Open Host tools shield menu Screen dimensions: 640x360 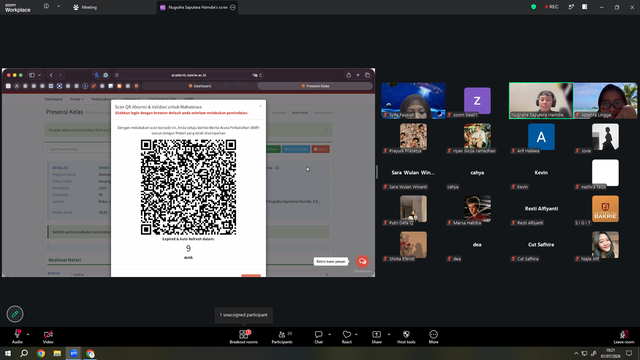[406, 337]
